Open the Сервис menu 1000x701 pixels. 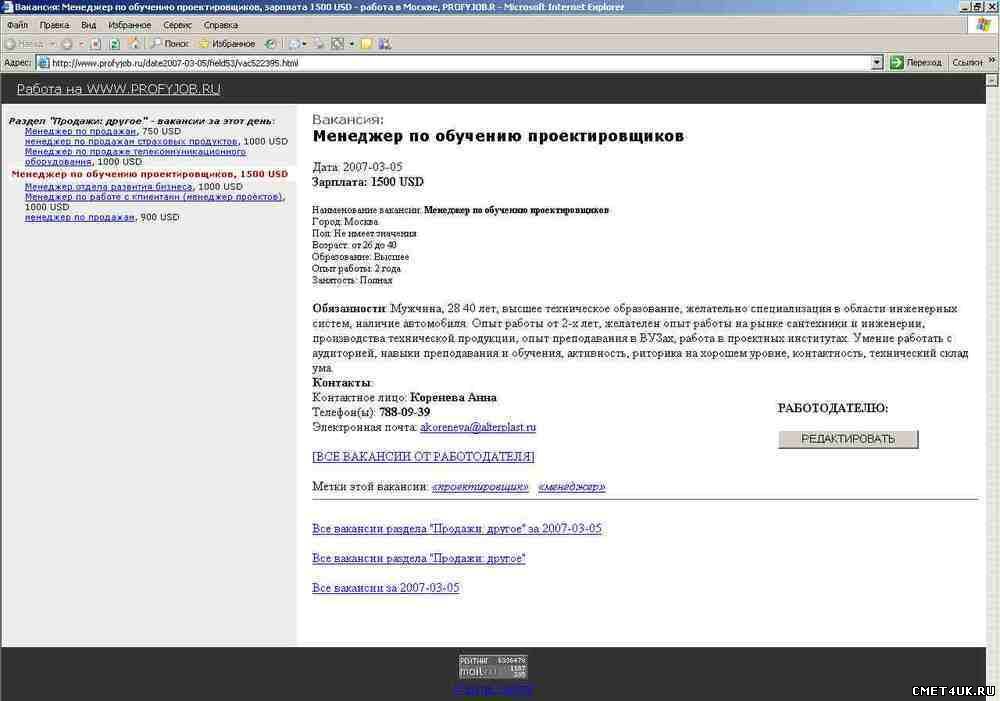pyautogui.click(x=177, y=24)
